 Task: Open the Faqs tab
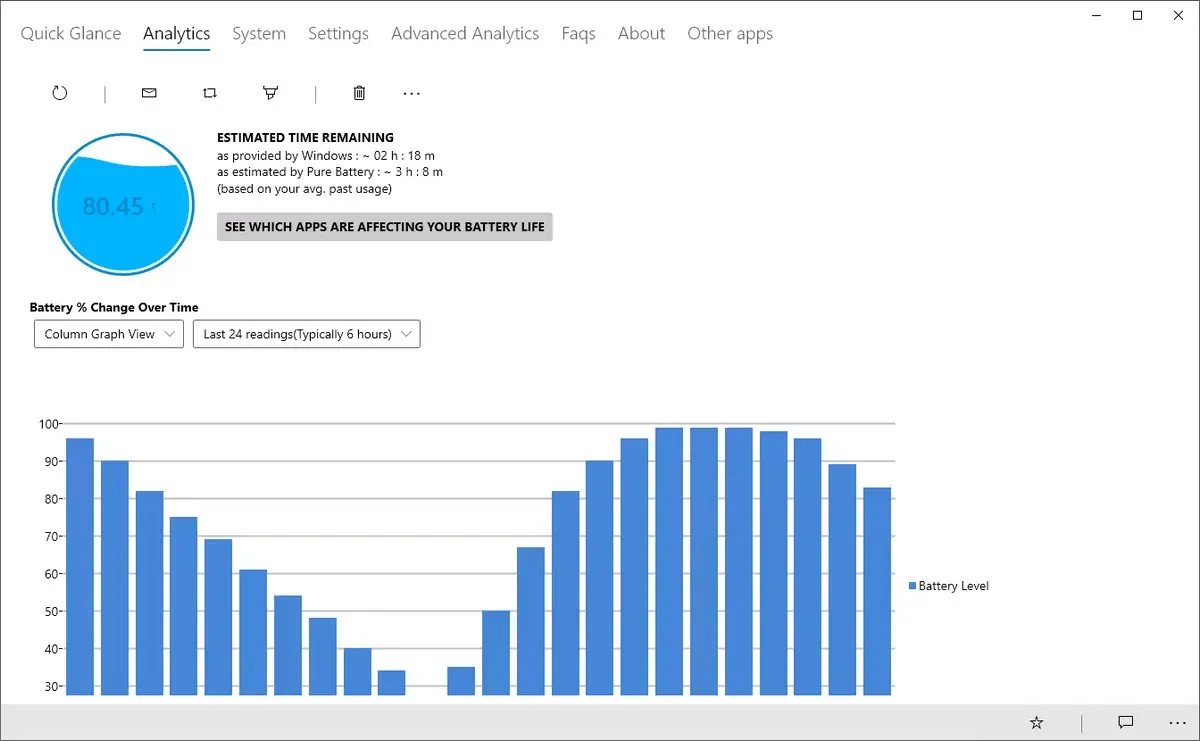(578, 33)
